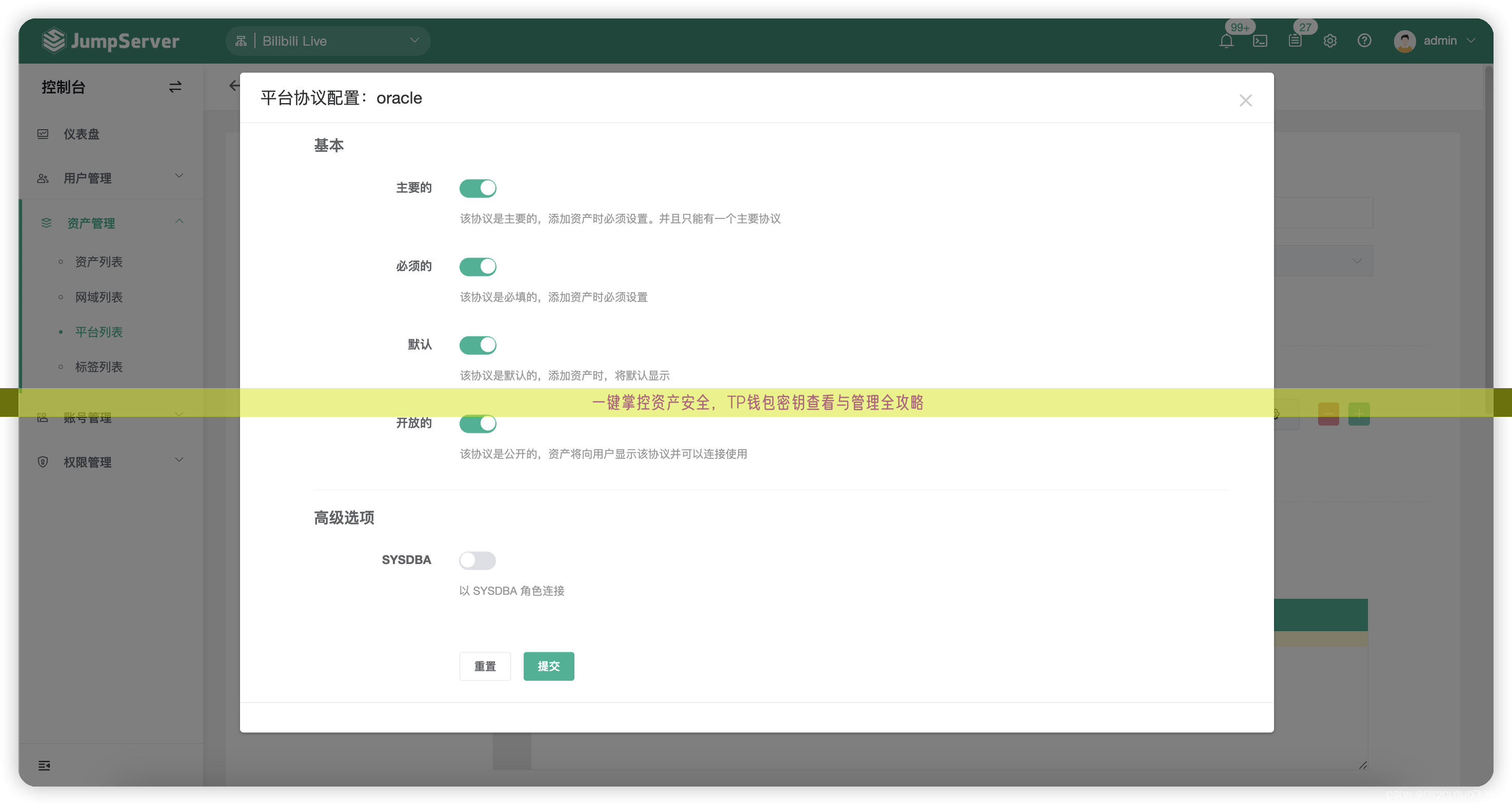Open the admin user menu
This screenshot has width=1512, height=805.
pos(1435,41)
